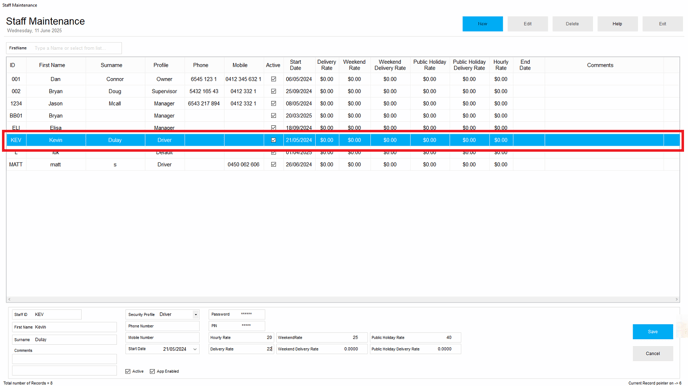
Task: Click the first Comments text line
Action: (x=64, y=359)
